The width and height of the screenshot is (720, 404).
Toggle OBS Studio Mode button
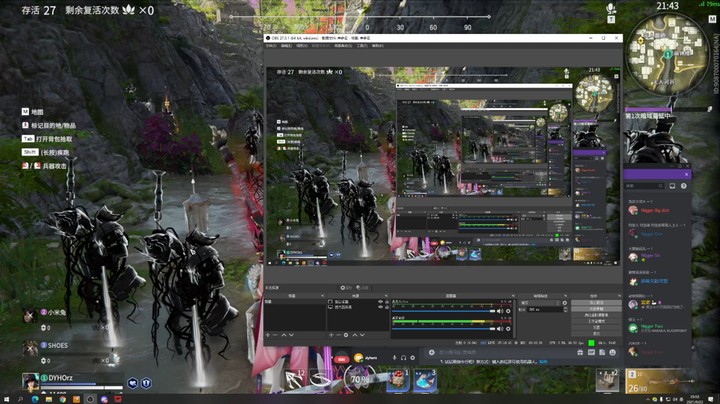click(x=596, y=321)
